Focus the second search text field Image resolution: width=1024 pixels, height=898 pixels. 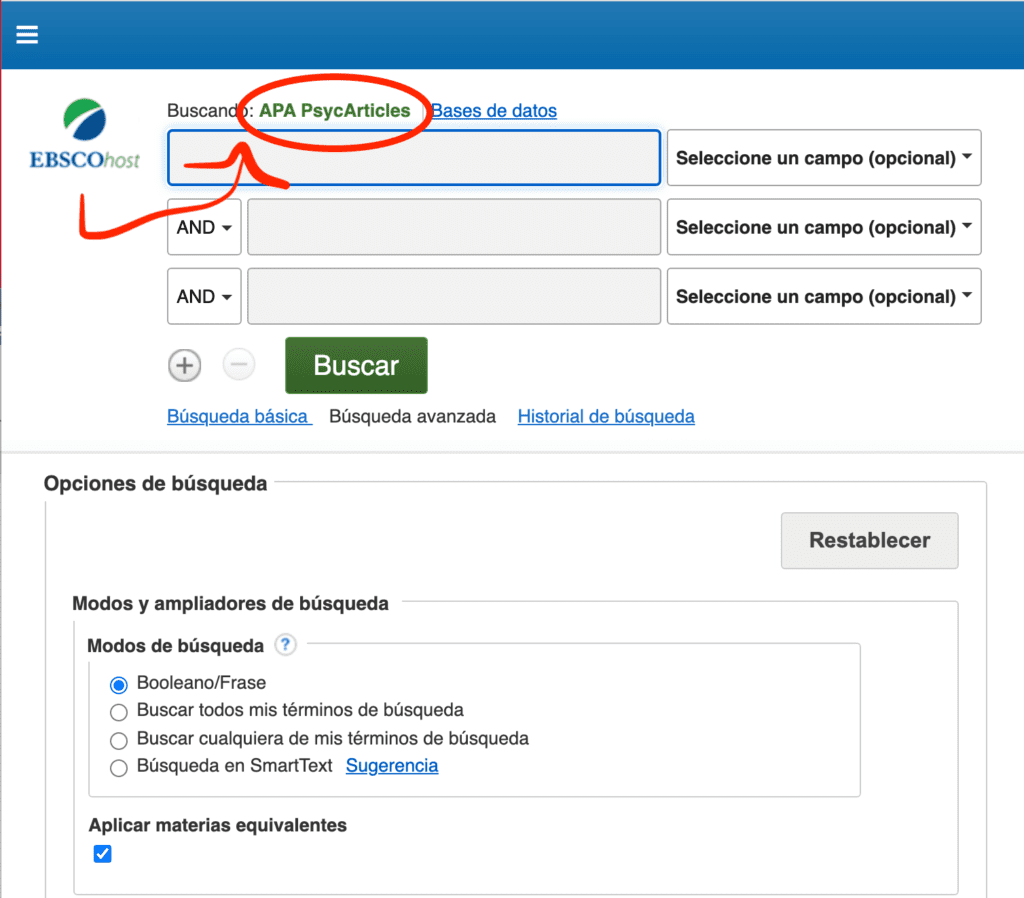(454, 227)
